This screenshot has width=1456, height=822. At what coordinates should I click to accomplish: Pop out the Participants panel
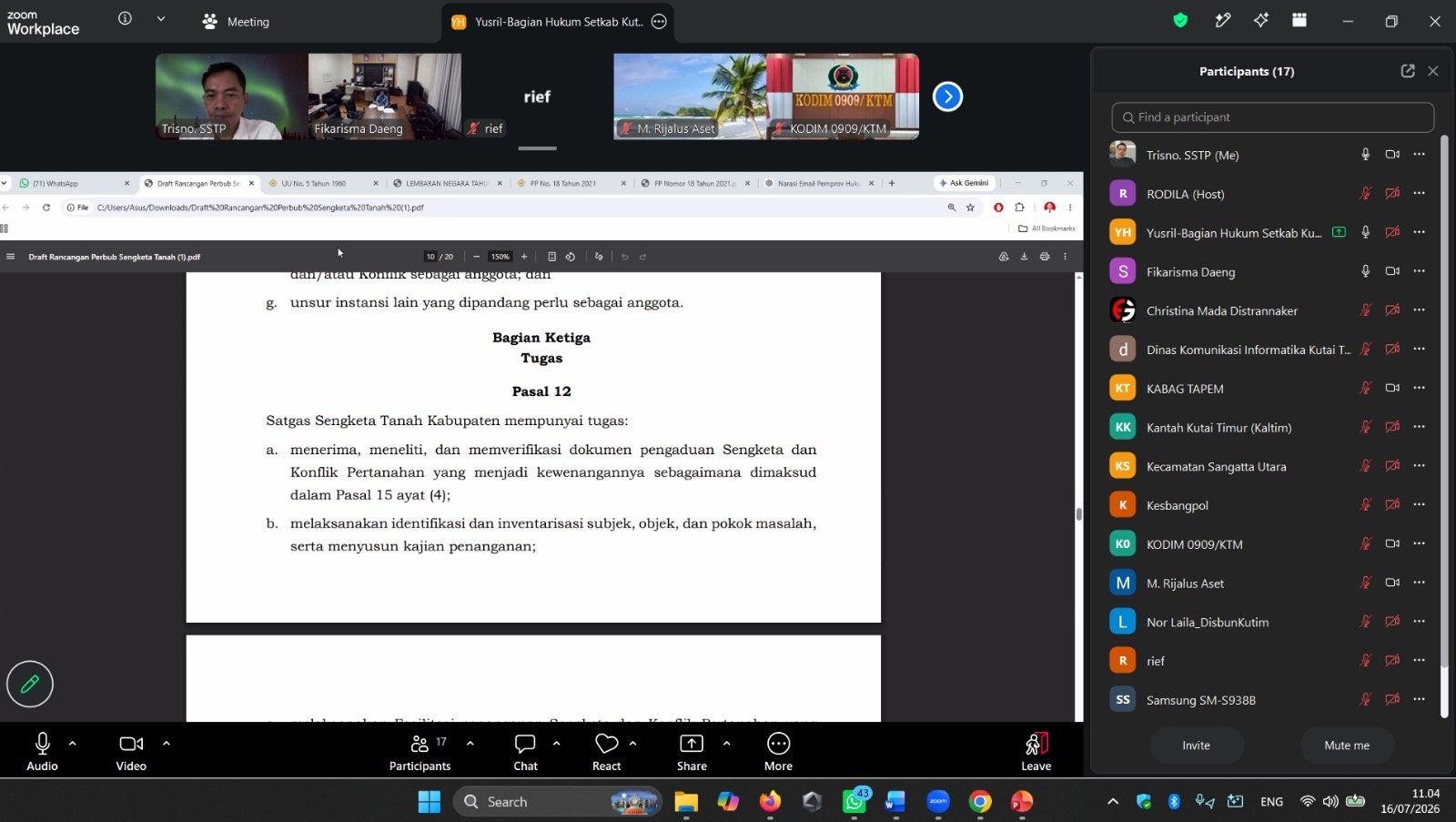click(1408, 71)
